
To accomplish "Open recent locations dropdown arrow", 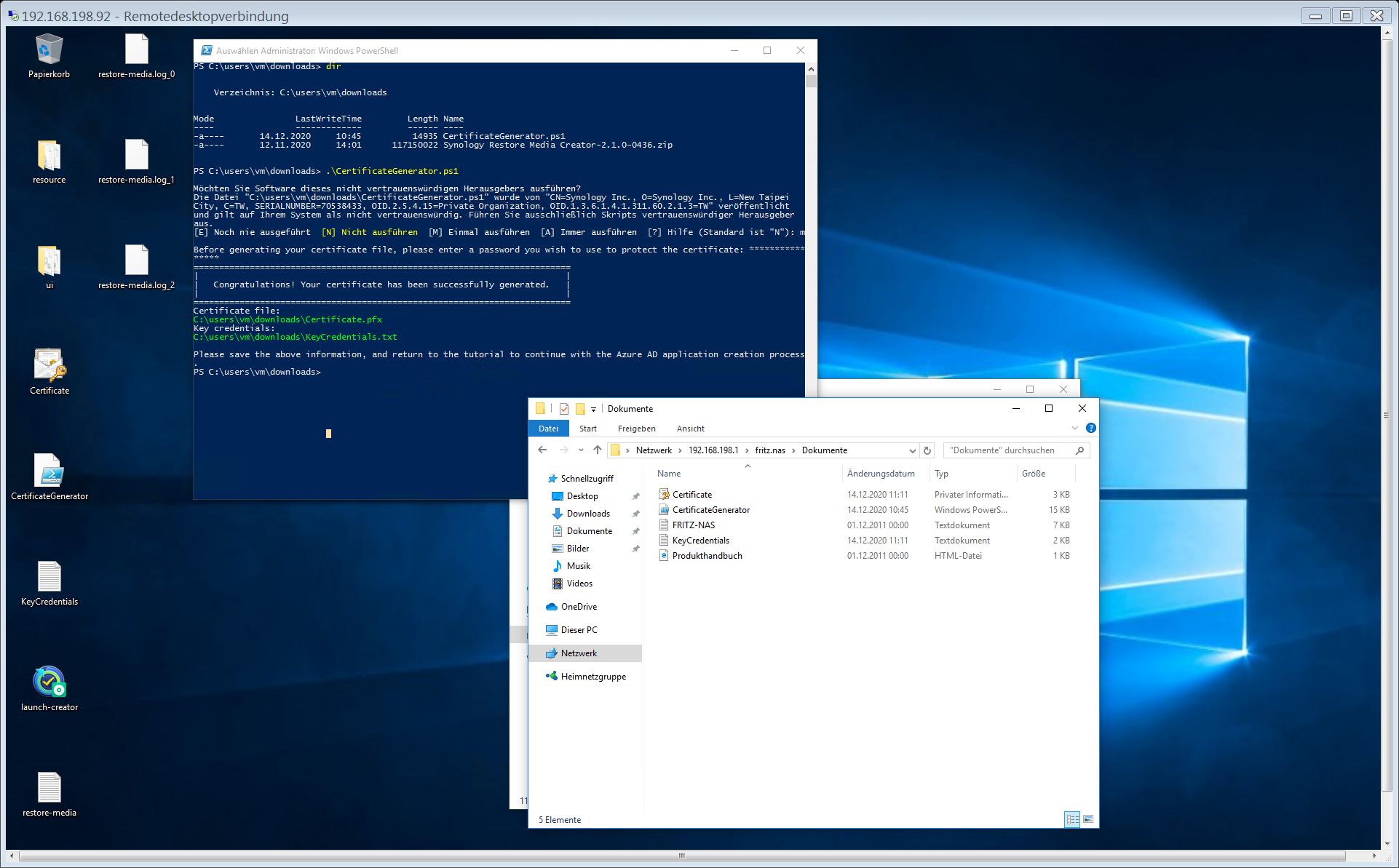I will point(581,450).
